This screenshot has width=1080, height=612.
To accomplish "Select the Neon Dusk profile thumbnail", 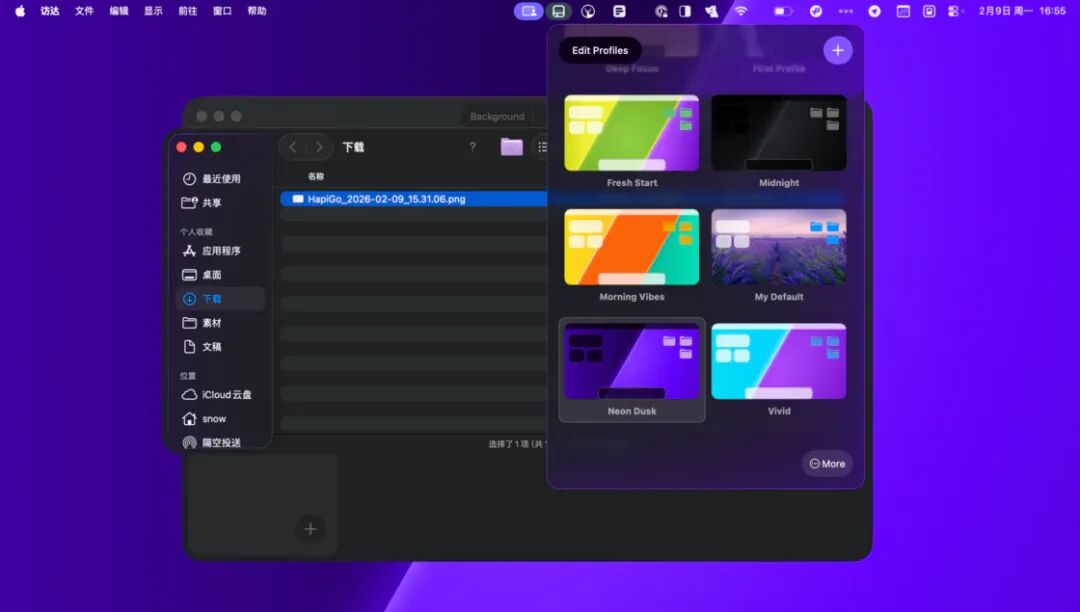I will [x=631, y=360].
